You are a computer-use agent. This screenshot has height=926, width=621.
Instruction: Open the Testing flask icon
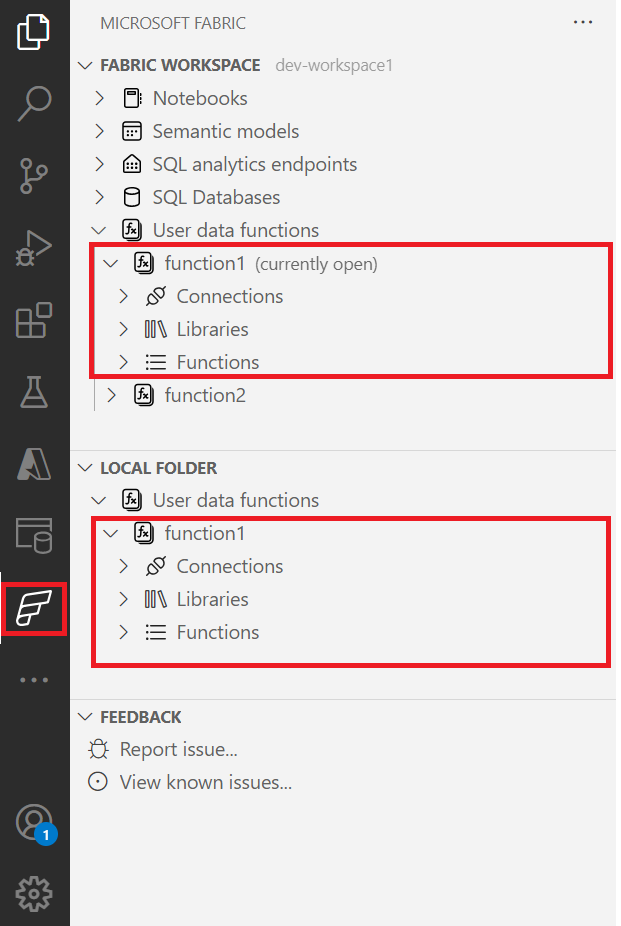(x=34, y=392)
